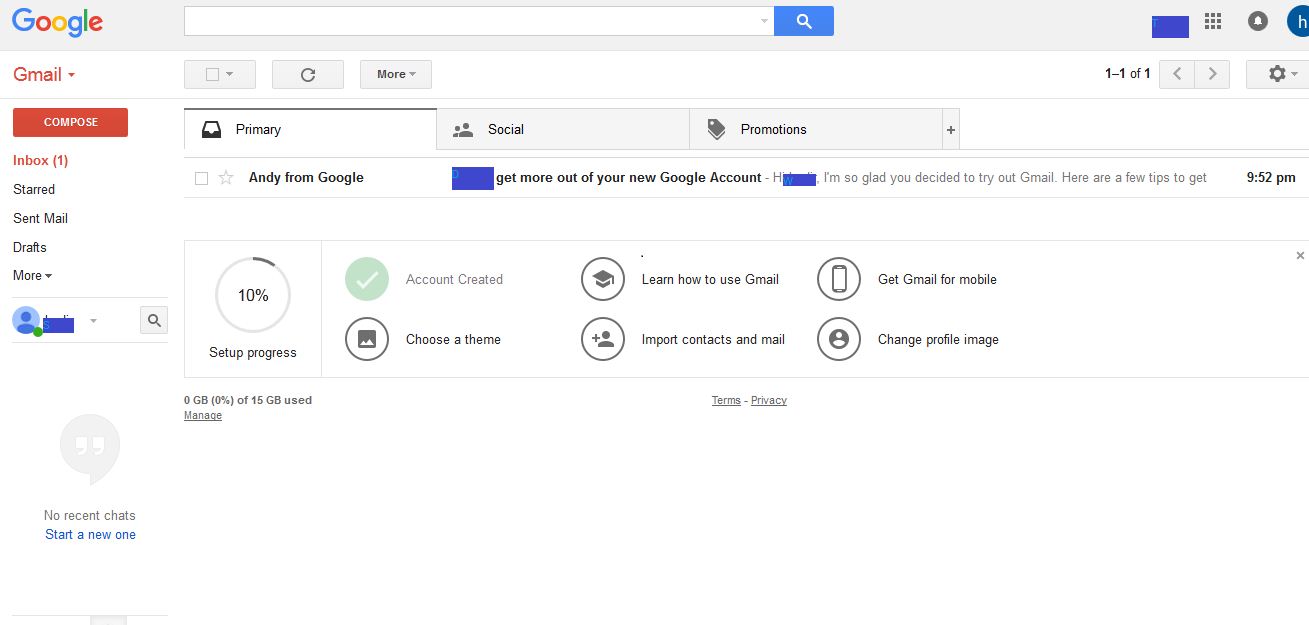Open the More actions dropdown
Image resolution: width=1309 pixels, height=625 pixels.
pyautogui.click(x=396, y=74)
